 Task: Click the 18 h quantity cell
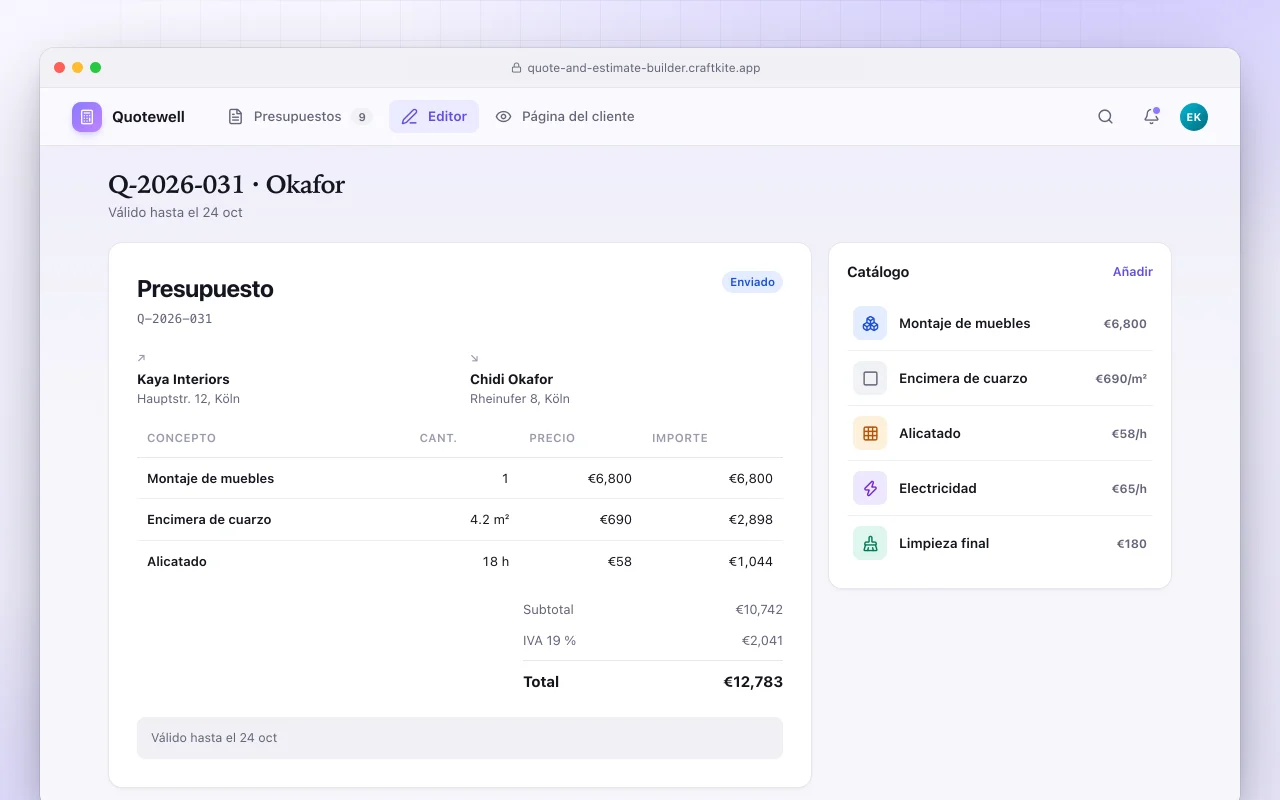pos(496,562)
